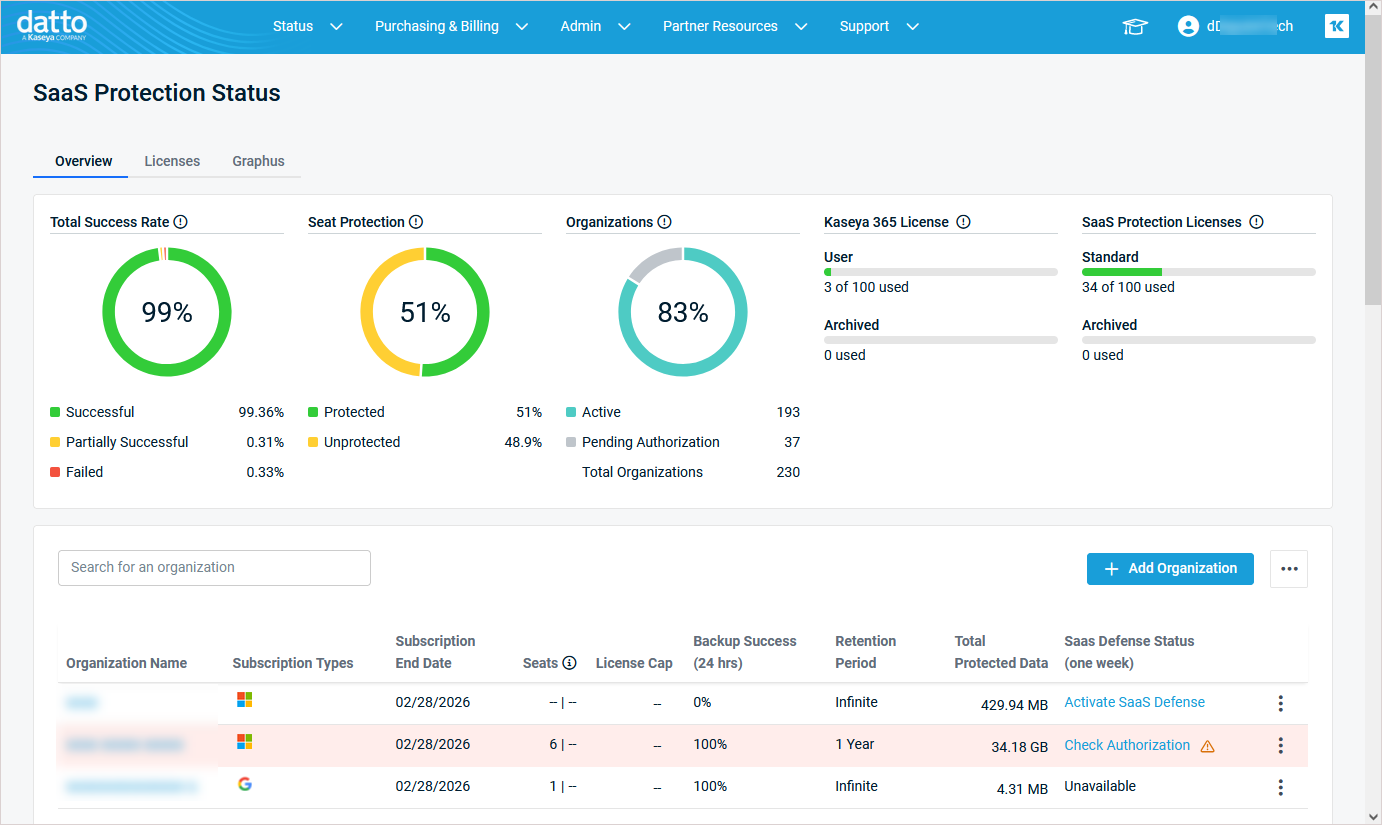The height and width of the screenshot is (825, 1382).
Task: Click the Total Organizations 230 entry
Action: (691, 472)
